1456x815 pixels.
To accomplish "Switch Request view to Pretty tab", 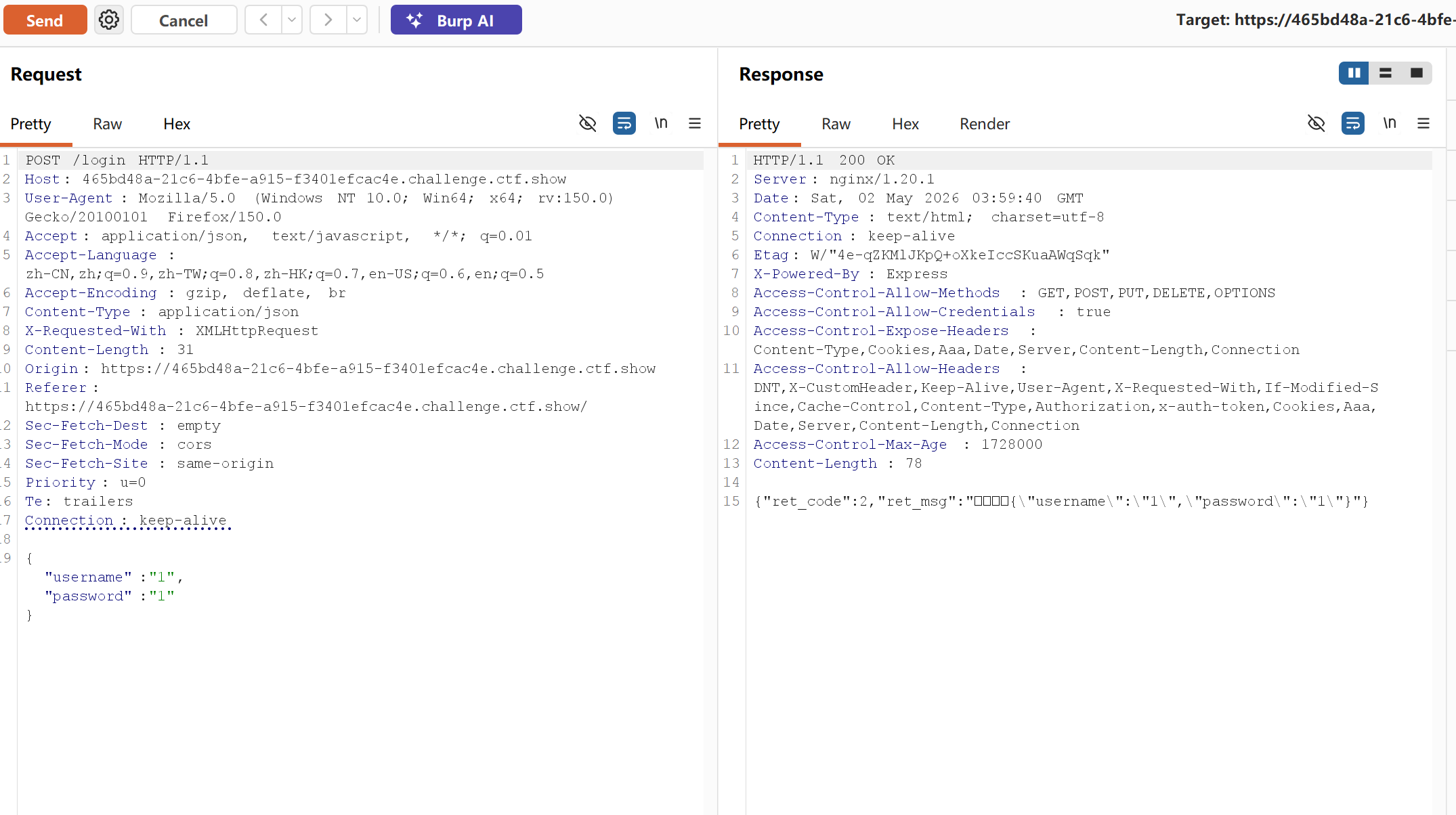I will [x=30, y=124].
